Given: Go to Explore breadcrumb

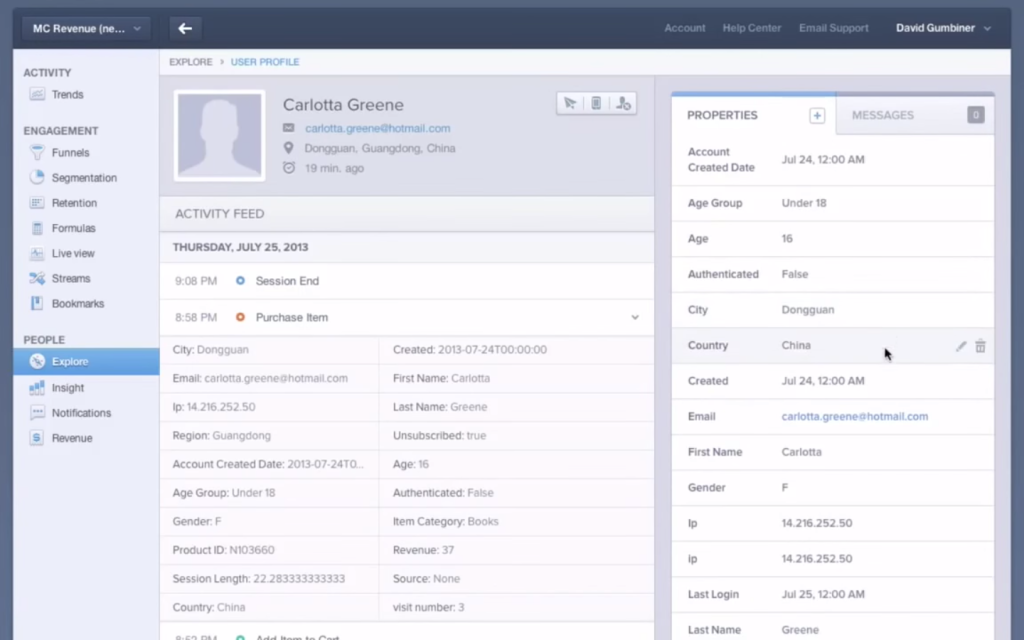Looking at the screenshot, I should (x=191, y=62).
